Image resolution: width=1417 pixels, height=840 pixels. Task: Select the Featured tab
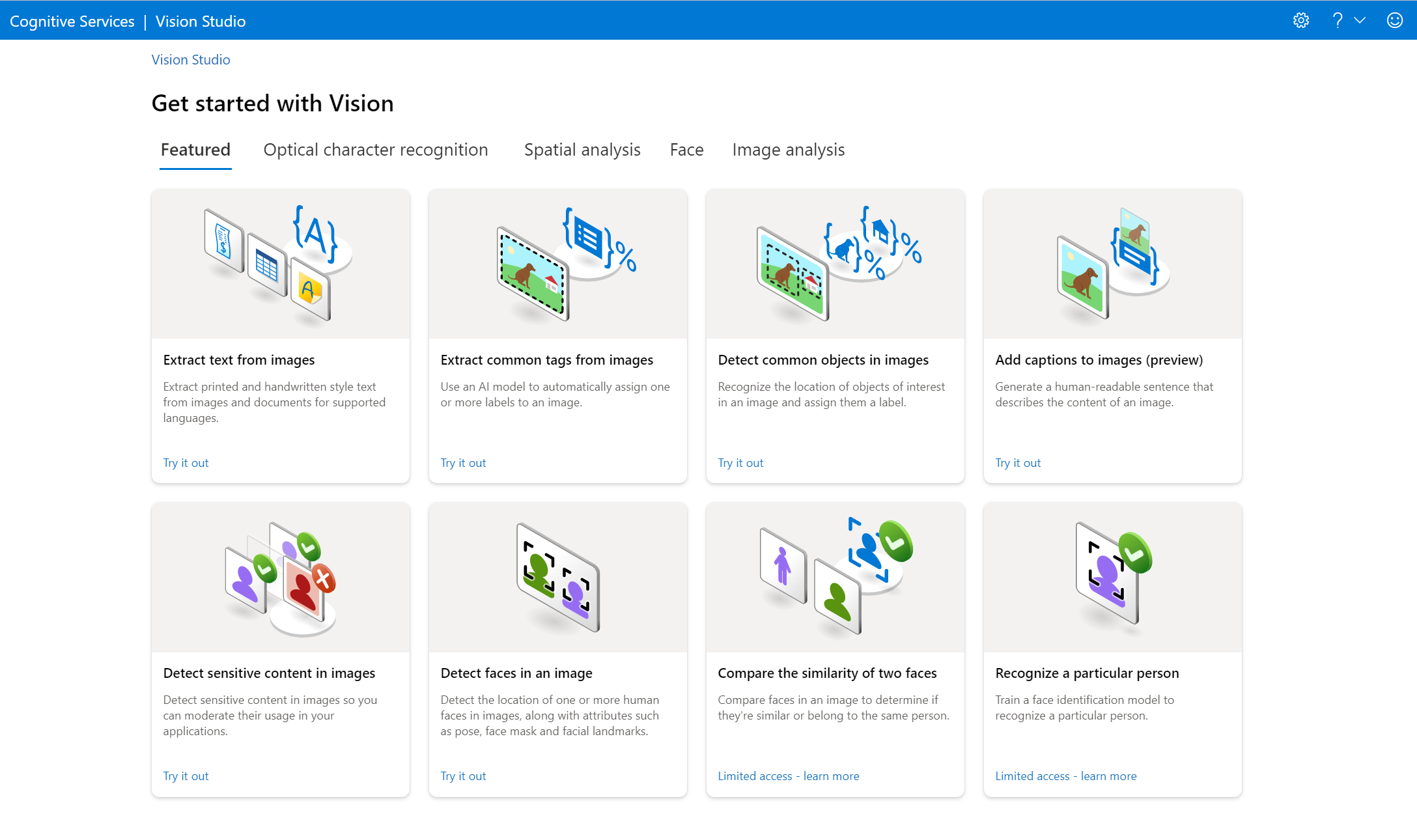coord(196,150)
